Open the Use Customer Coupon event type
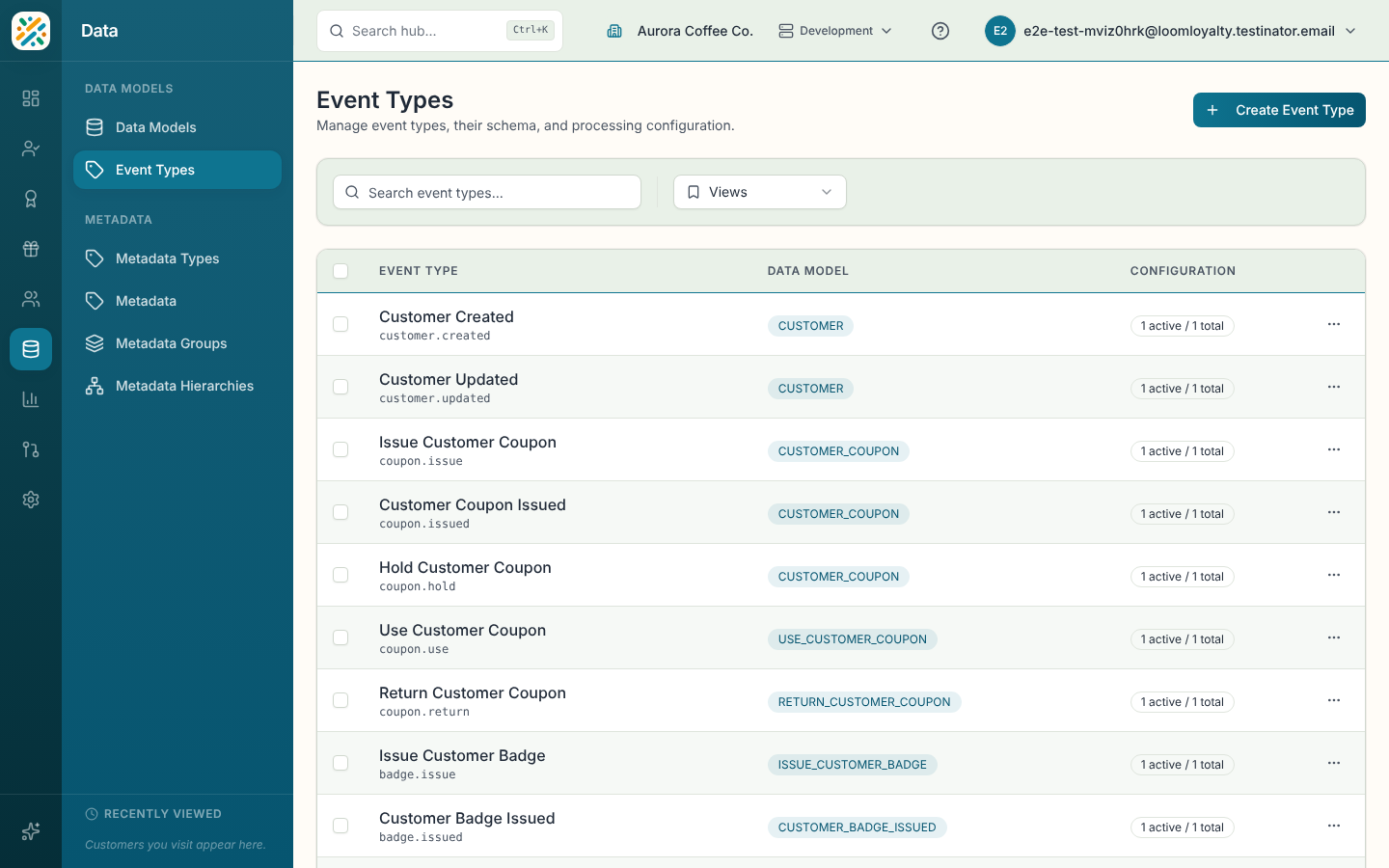This screenshot has height=868, width=1389. tap(462, 630)
